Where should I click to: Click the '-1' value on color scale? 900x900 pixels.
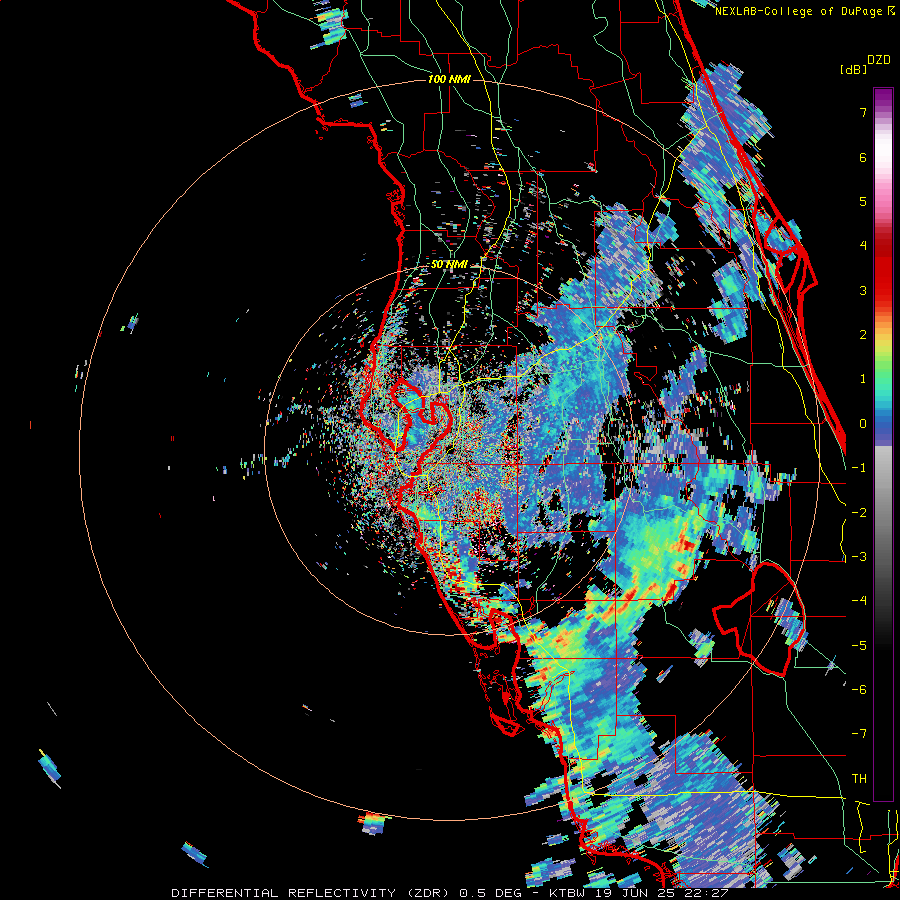(859, 468)
